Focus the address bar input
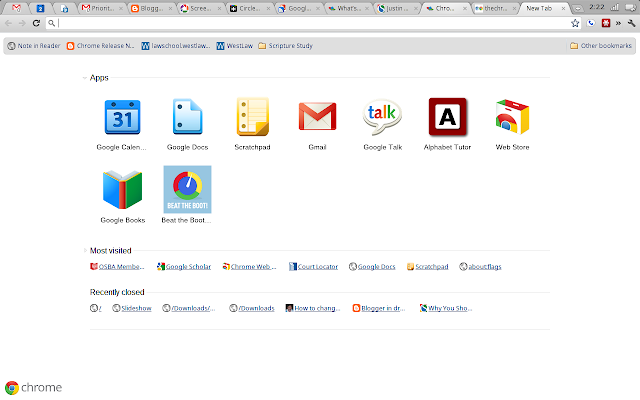 click(x=312, y=23)
